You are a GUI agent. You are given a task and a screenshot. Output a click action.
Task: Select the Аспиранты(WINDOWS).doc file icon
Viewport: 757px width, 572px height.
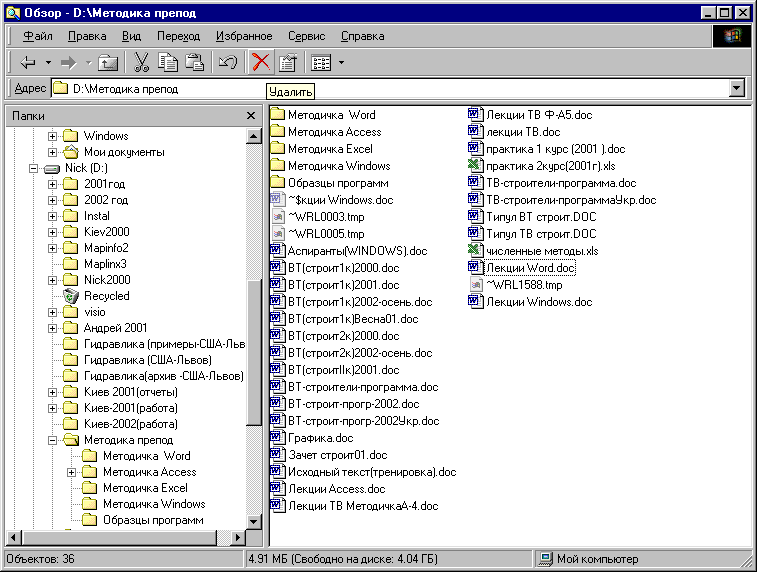click(276, 251)
